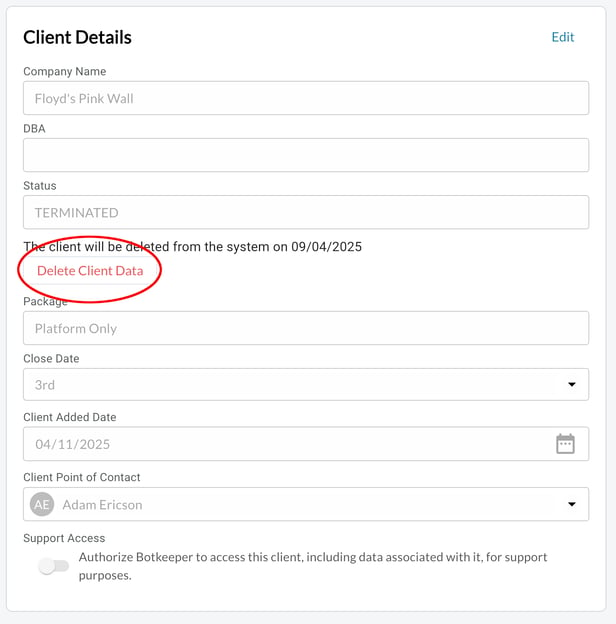Click into the empty DBA field

306,155
